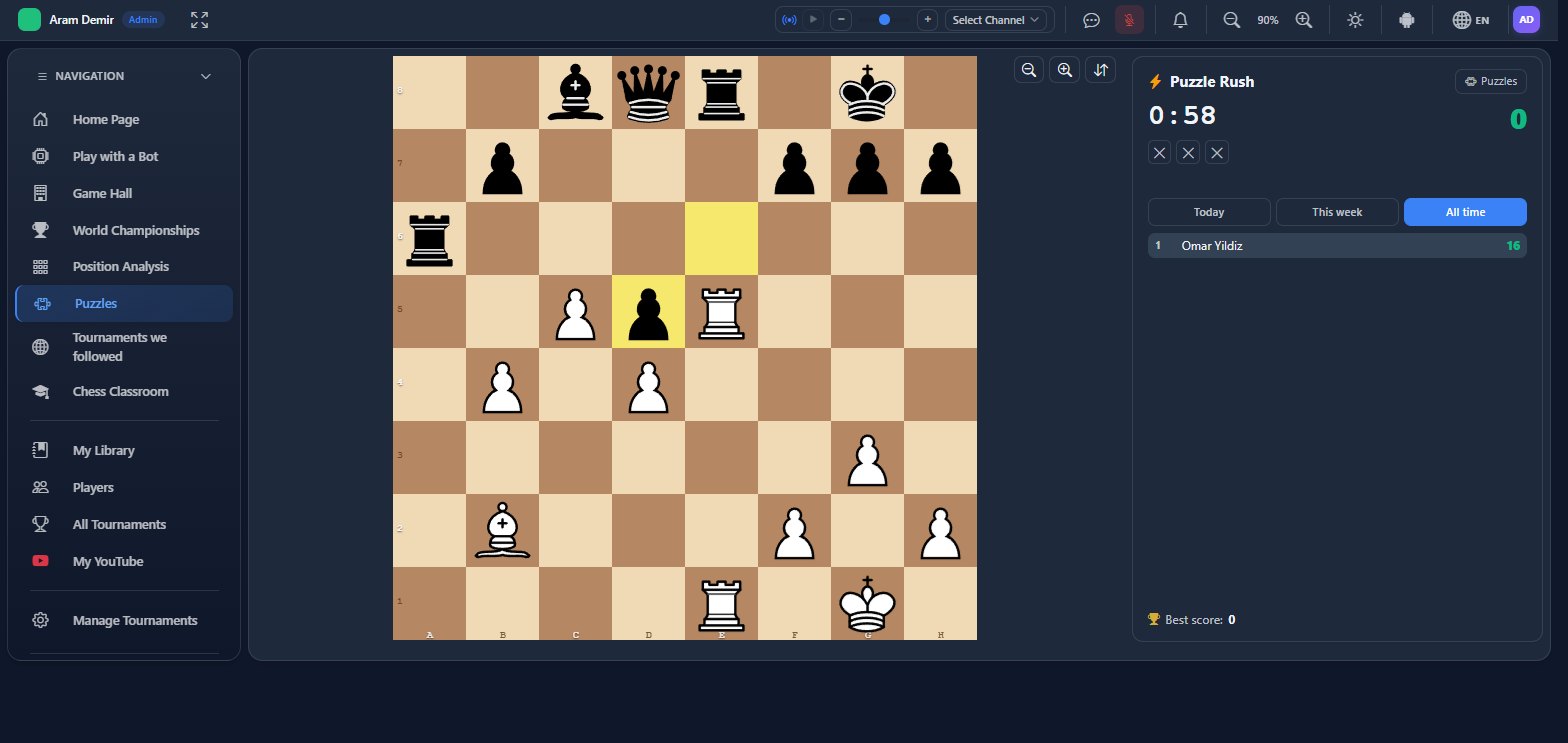Open the Chess Classroom section
The width and height of the screenshot is (1568, 743).
click(x=124, y=392)
